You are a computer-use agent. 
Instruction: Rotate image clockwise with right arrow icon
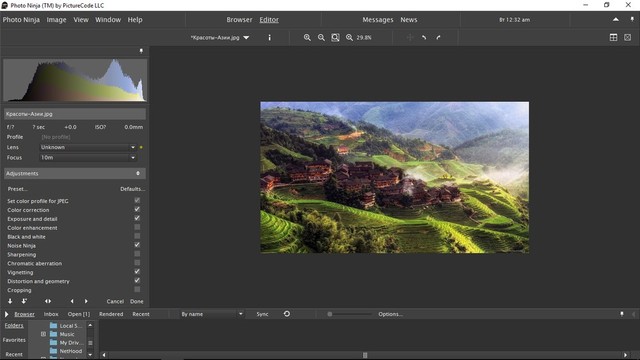tap(438, 38)
